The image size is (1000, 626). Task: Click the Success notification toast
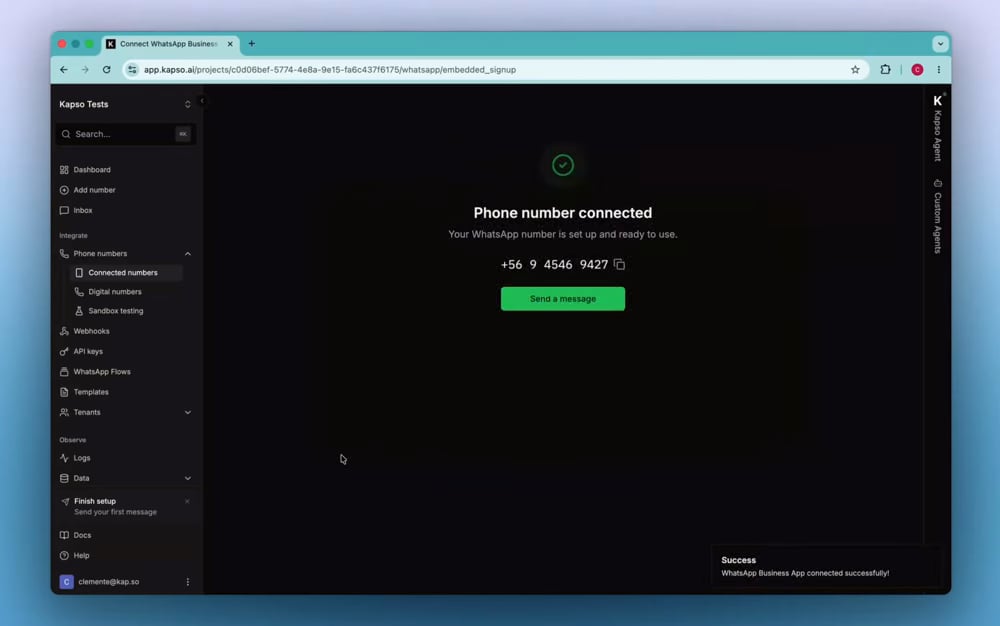click(x=825, y=566)
